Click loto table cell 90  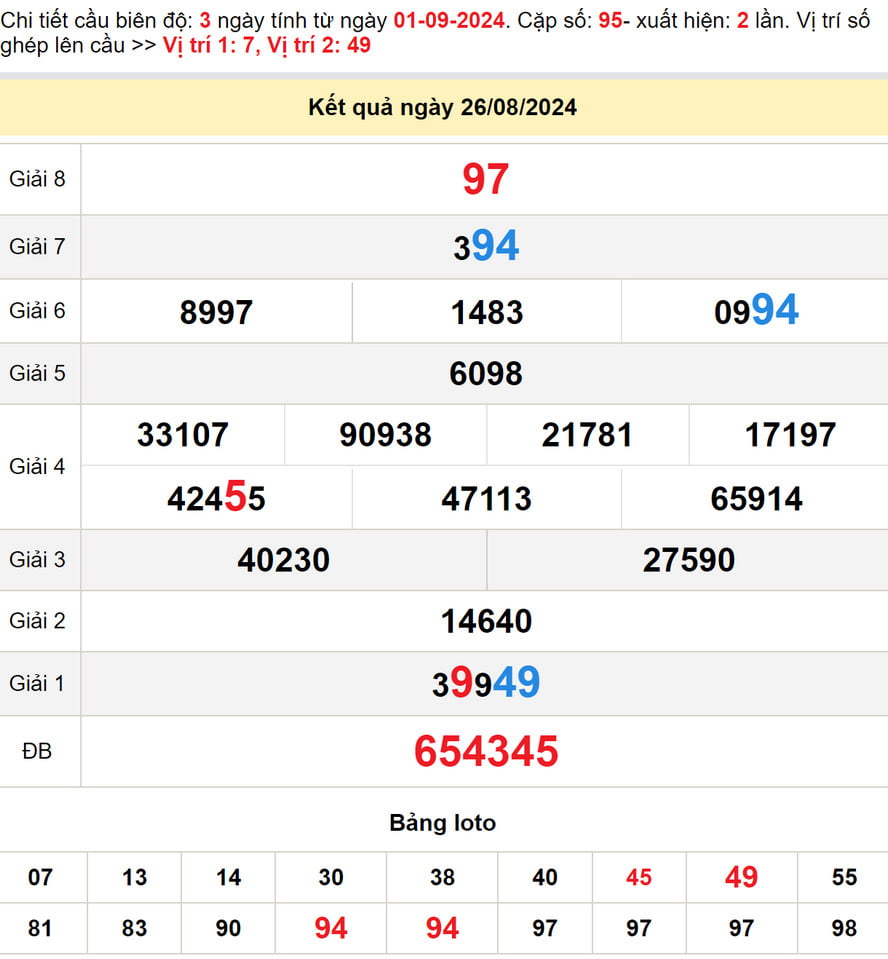point(228,928)
